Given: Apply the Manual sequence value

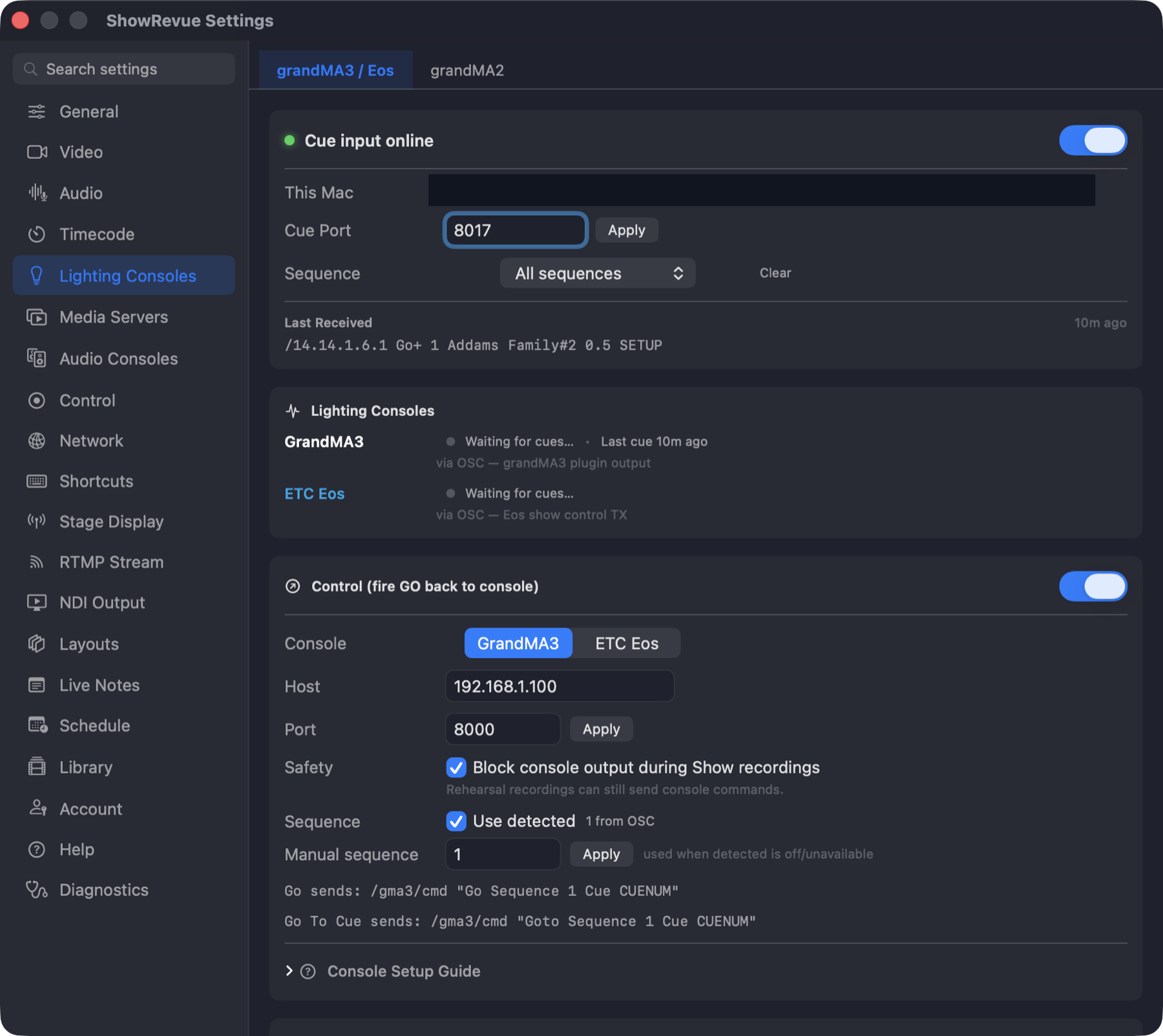Looking at the screenshot, I should [602, 855].
